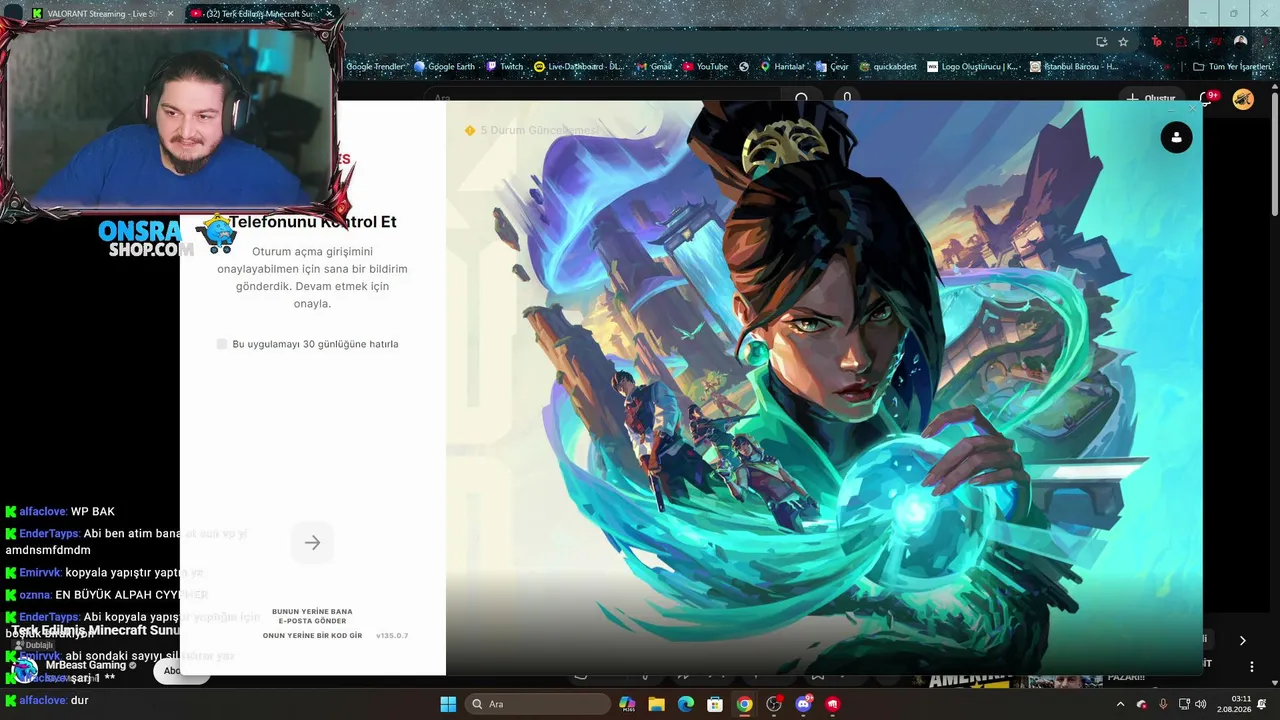The image size is (1280, 720).
Task: Open the İstanbul Barosu bookmark
Action: pyautogui.click(x=1075, y=67)
